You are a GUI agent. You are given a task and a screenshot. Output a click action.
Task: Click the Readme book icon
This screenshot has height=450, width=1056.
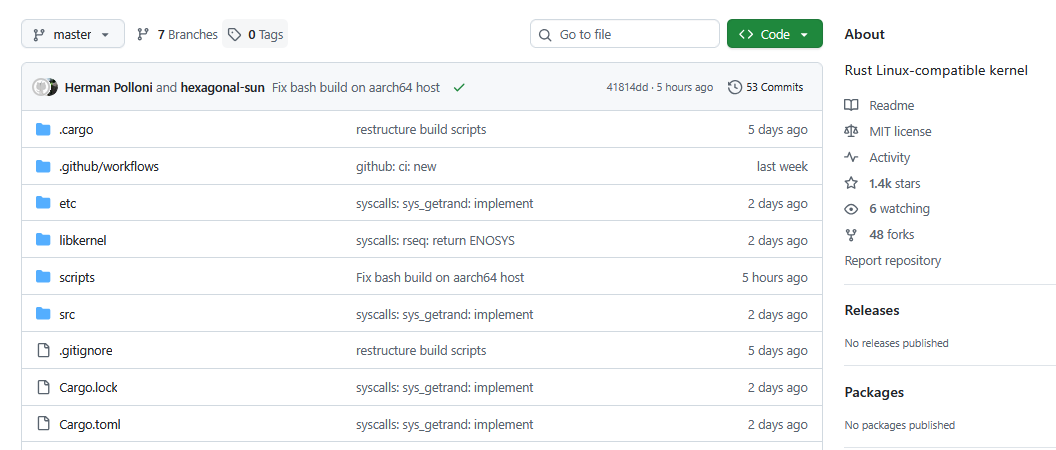(851, 105)
